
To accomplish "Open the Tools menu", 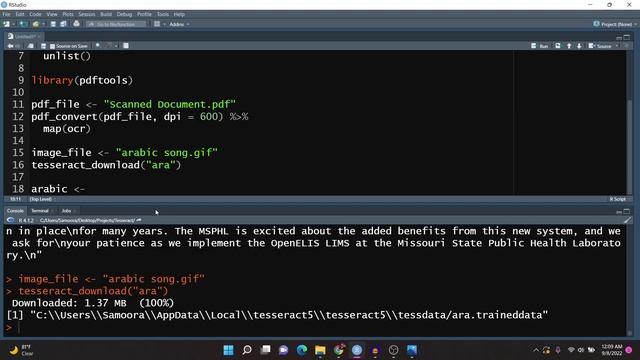I will tap(162, 14).
